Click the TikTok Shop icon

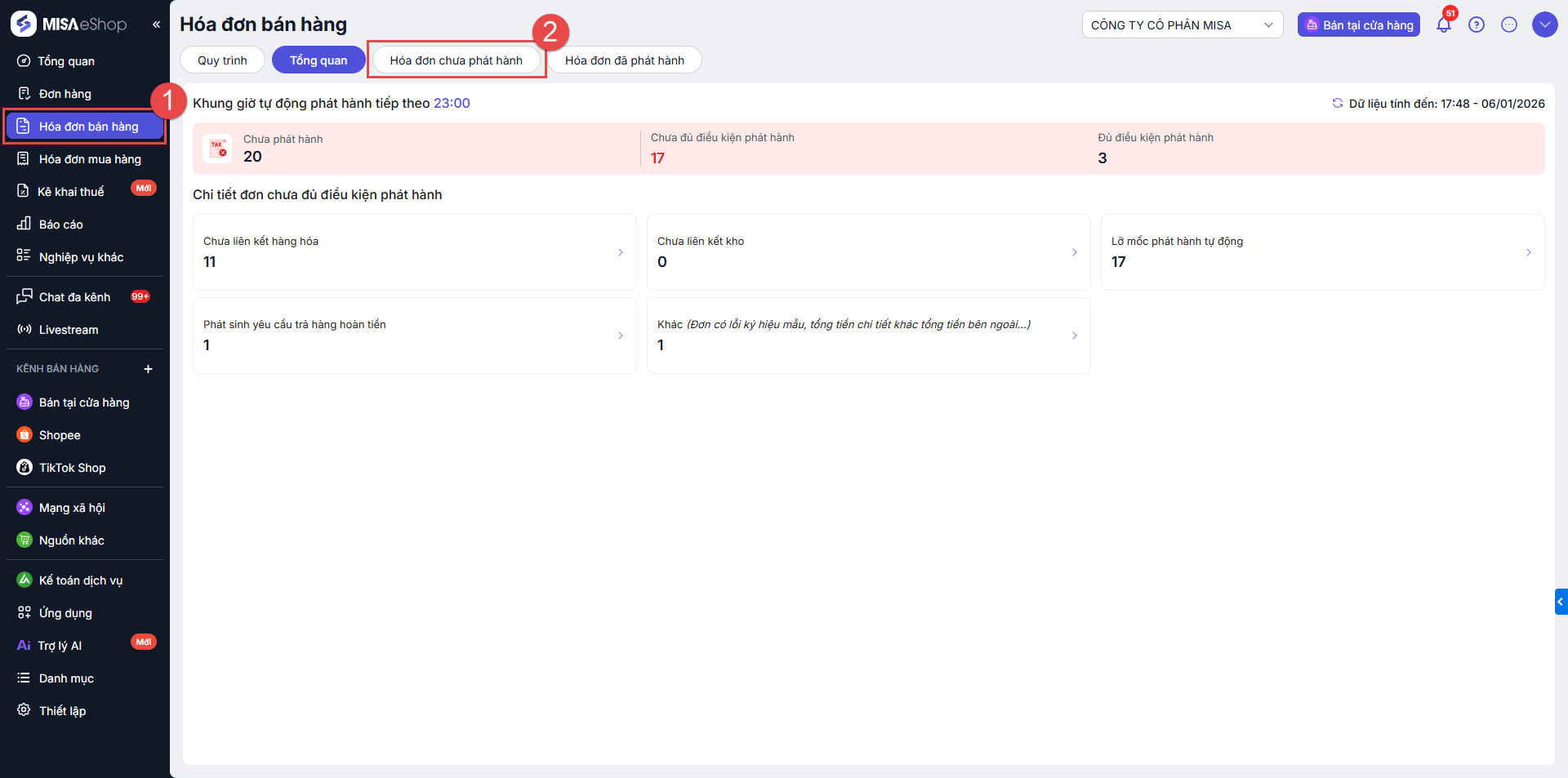pyautogui.click(x=24, y=468)
